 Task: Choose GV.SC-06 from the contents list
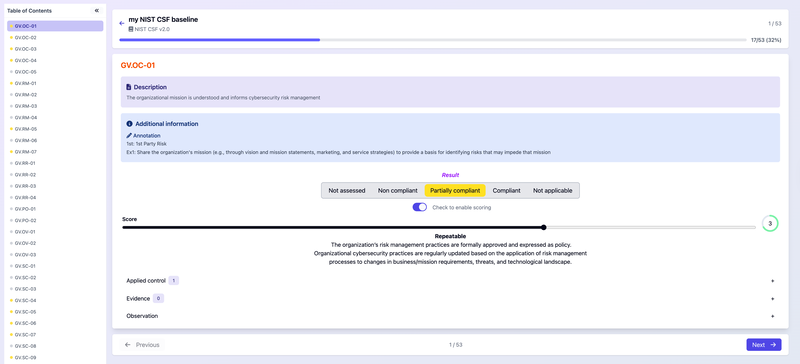click(26, 323)
